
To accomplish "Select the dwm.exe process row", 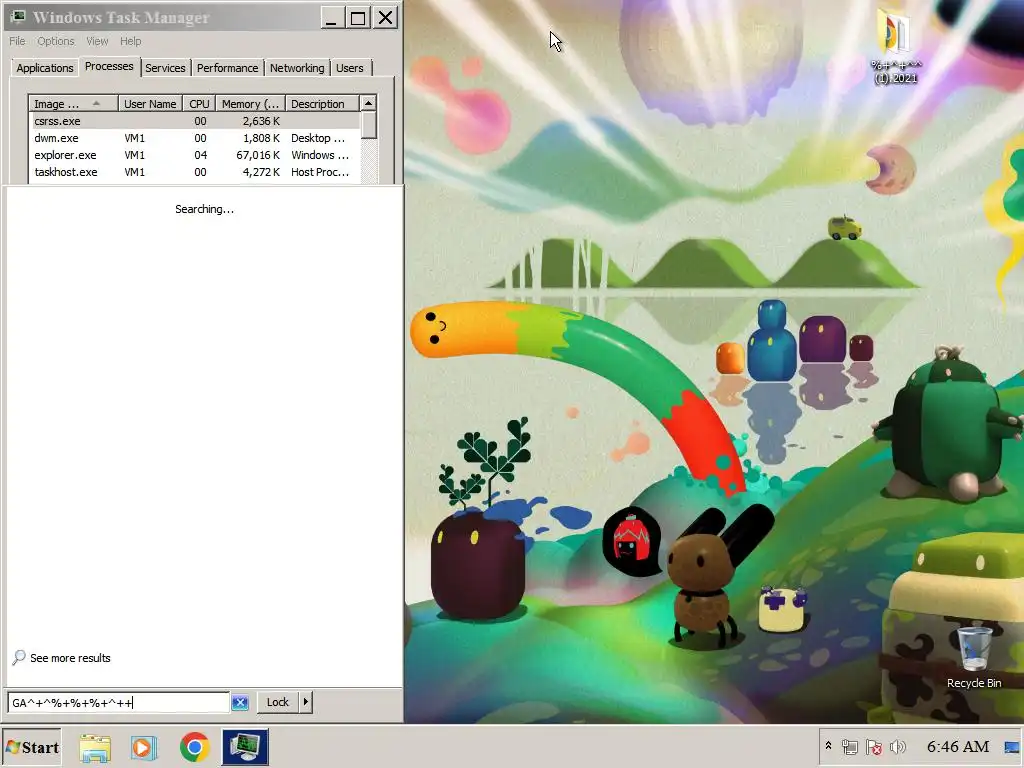I will (x=194, y=138).
